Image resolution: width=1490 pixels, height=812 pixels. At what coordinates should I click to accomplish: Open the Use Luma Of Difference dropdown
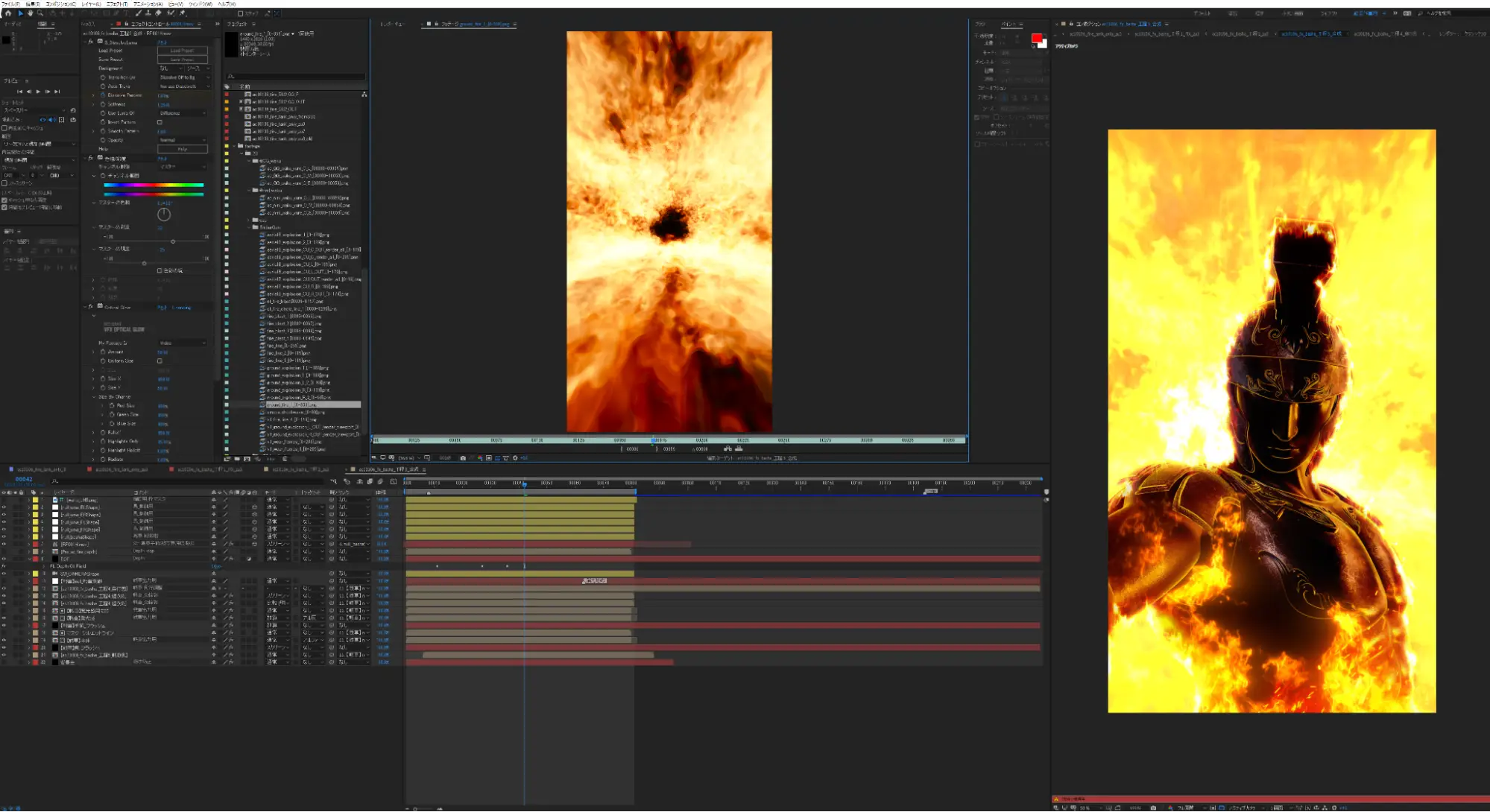tap(183, 113)
